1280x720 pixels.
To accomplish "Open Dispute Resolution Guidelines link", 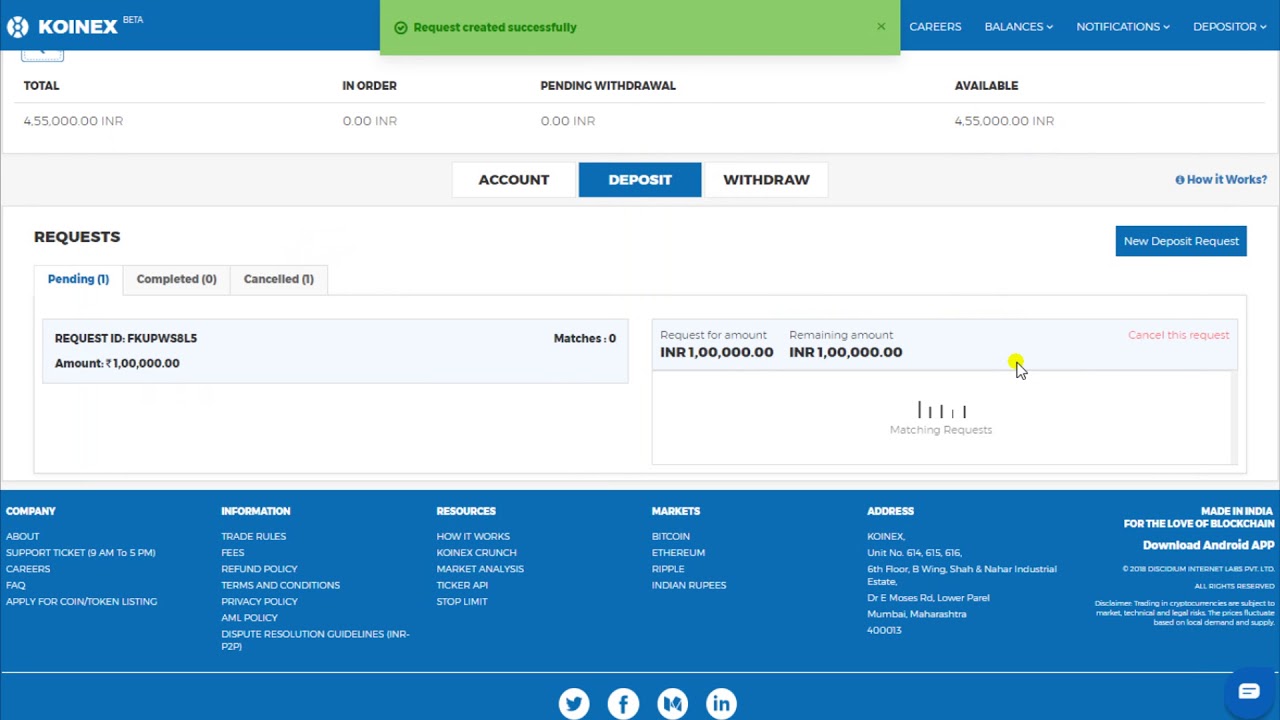I will point(315,640).
